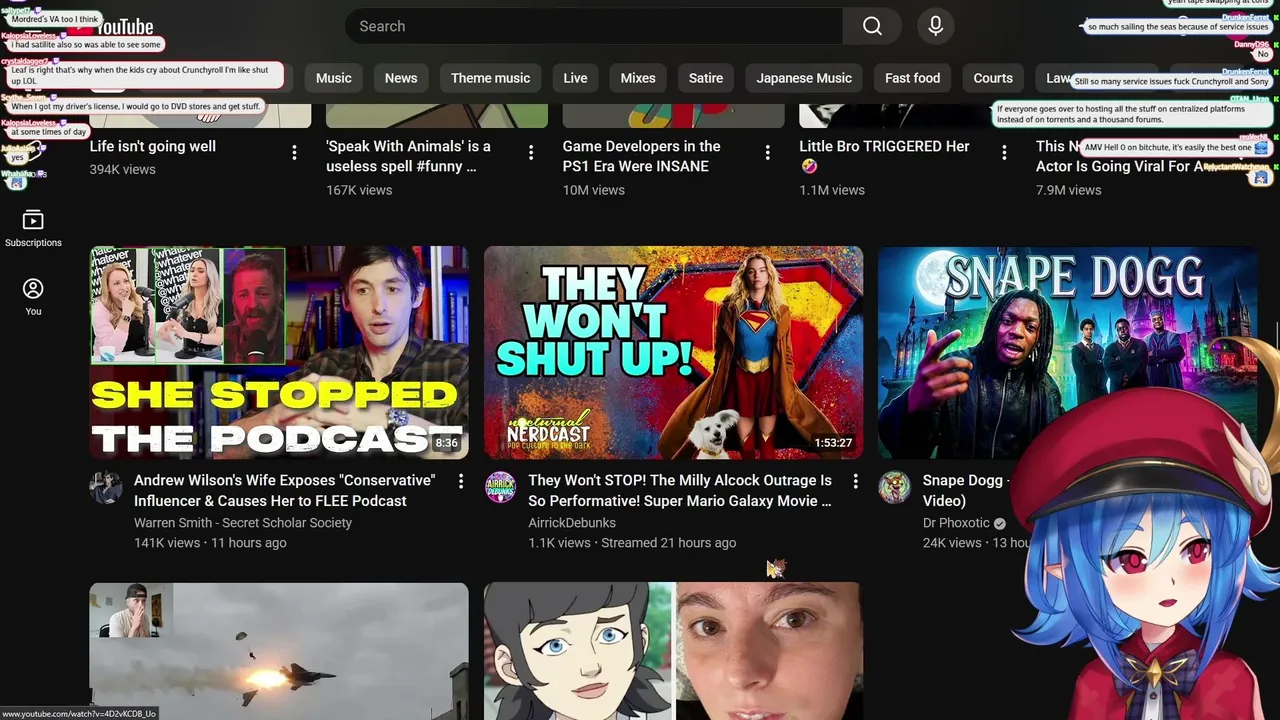1280x720 pixels.
Task: Open 'Speak With Animals' is a useless spell title
Action: (408, 156)
